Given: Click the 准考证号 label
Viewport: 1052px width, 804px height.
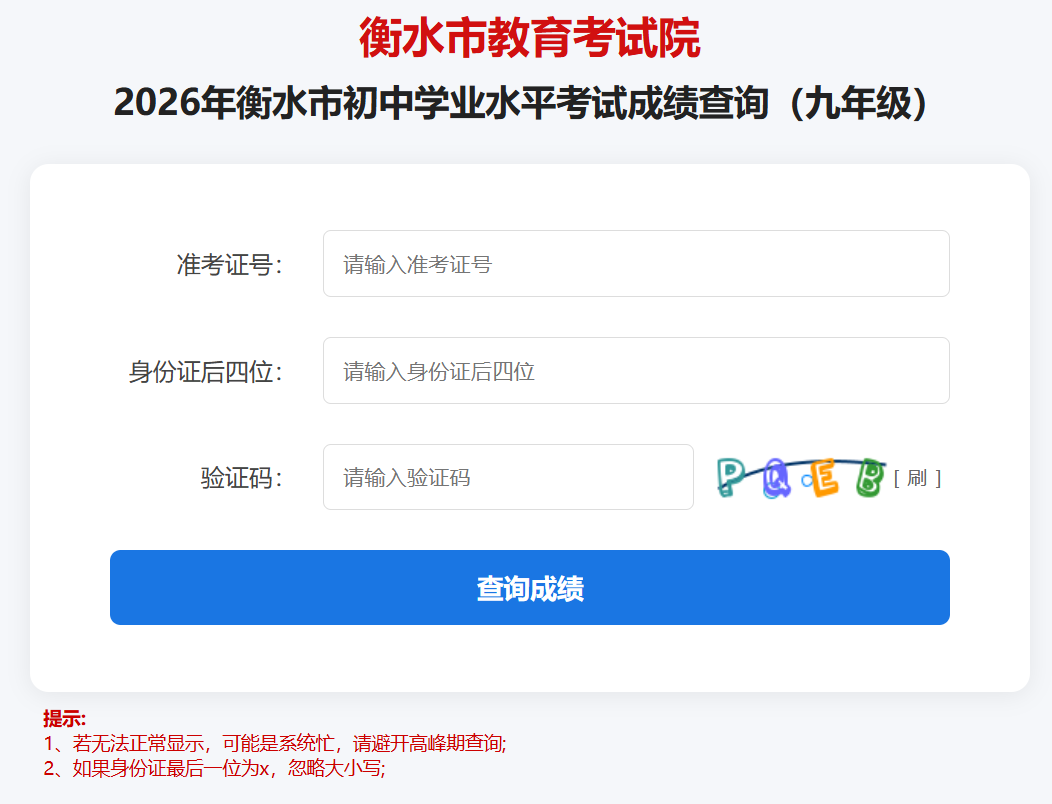Looking at the screenshot, I should (x=229, y=264).
